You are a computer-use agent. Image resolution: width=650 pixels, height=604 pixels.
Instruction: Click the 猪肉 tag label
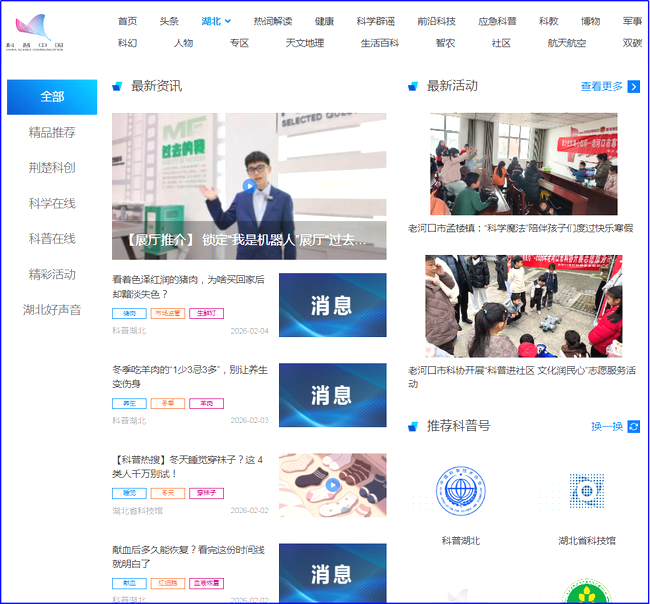coord(129,313)
